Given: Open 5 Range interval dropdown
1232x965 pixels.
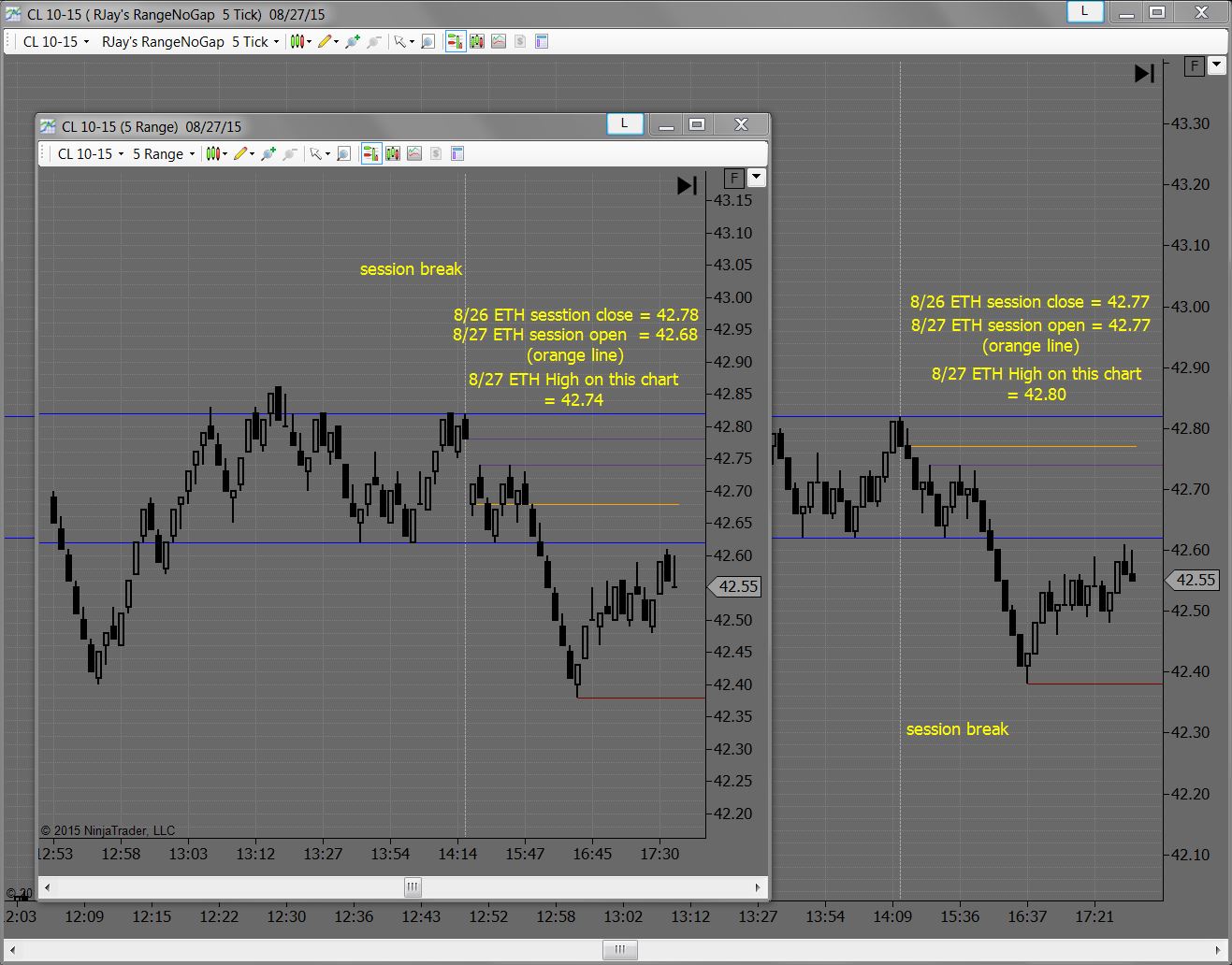Looking at the screenshot, I should [x=164, y=153].
